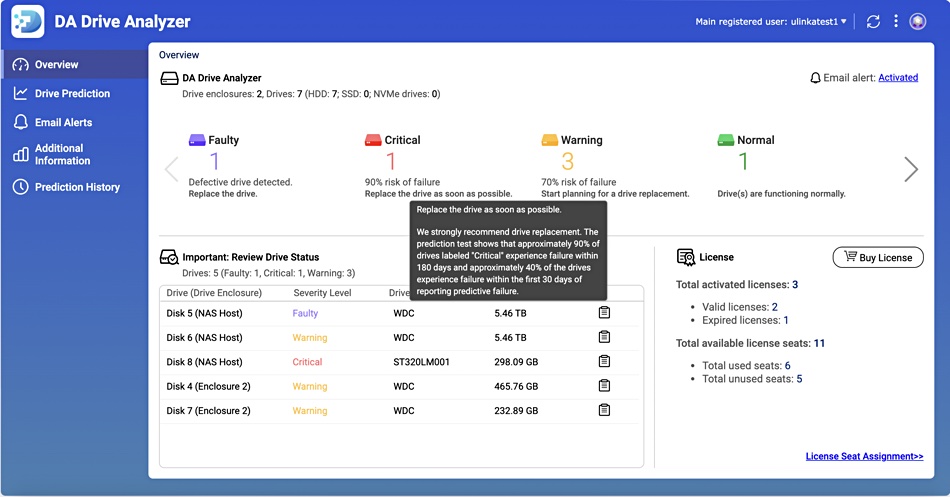Click the License certificate icon
The width and height of the screenshot is (950, 497).
click(686, 258)
